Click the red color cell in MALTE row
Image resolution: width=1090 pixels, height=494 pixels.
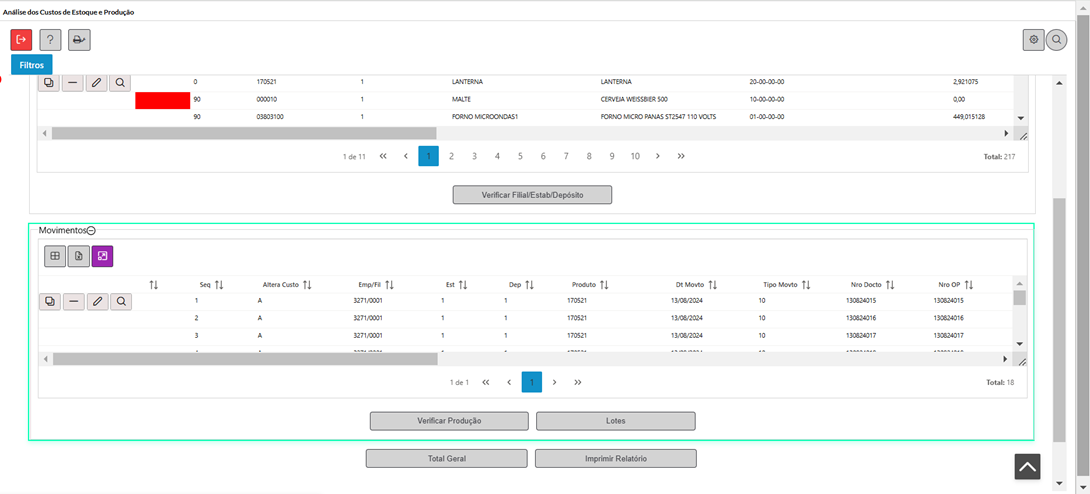click(162, 100)
